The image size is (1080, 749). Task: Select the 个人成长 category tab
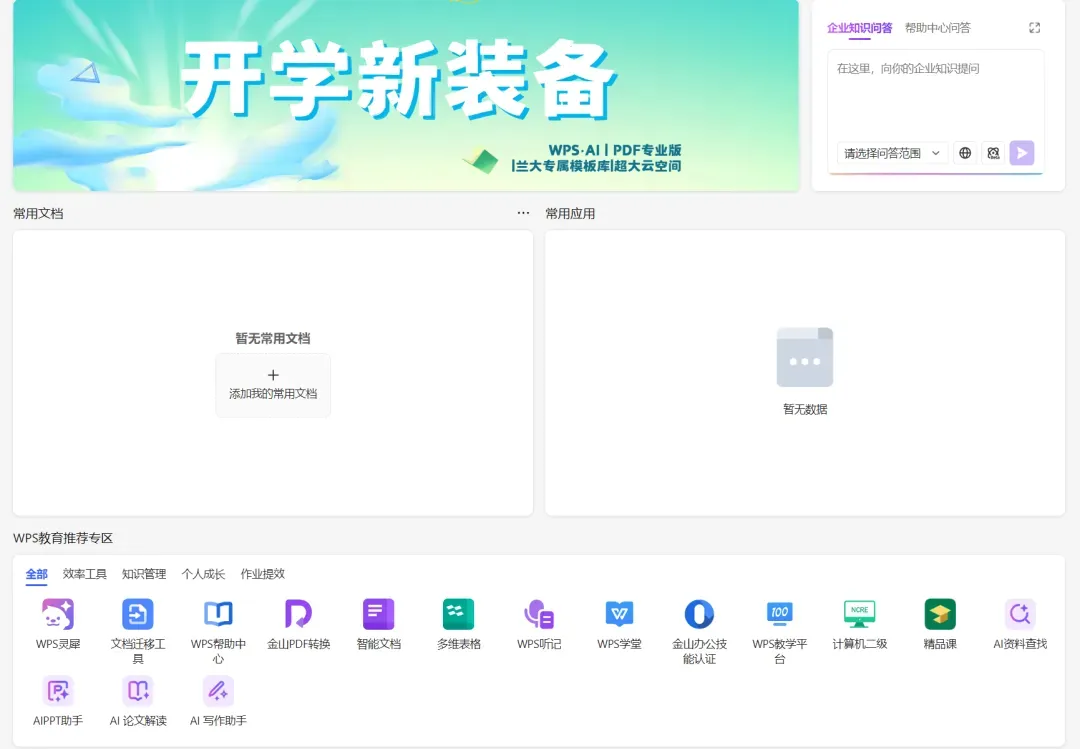[203, 574]
